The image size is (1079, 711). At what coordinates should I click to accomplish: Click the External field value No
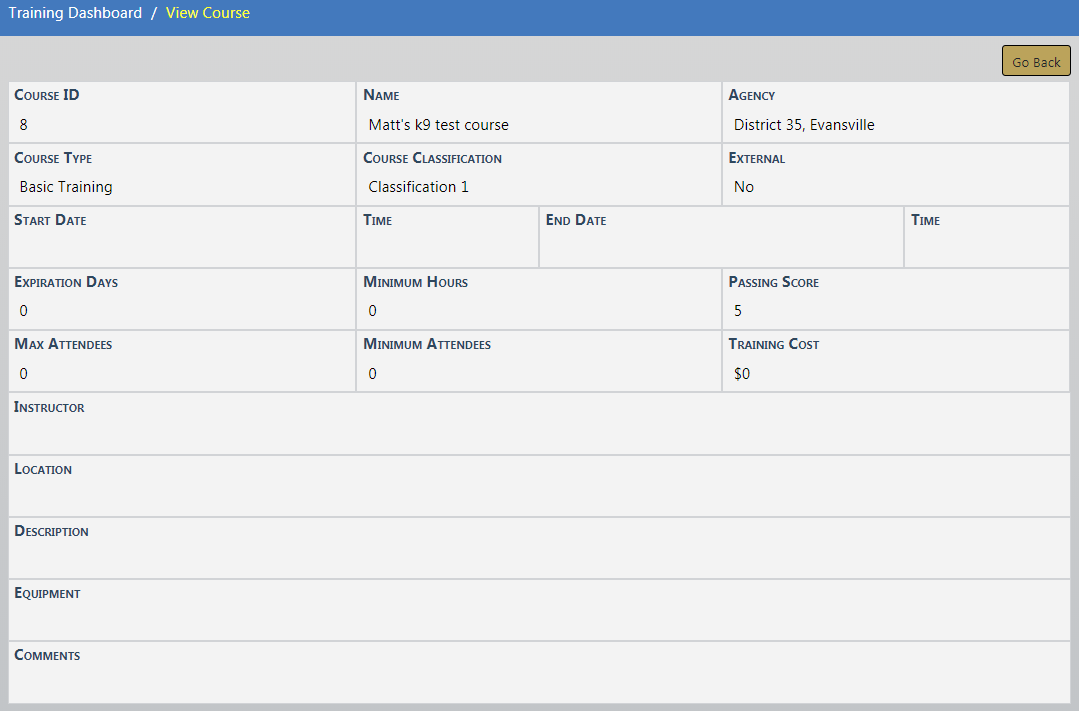point(744,187)
